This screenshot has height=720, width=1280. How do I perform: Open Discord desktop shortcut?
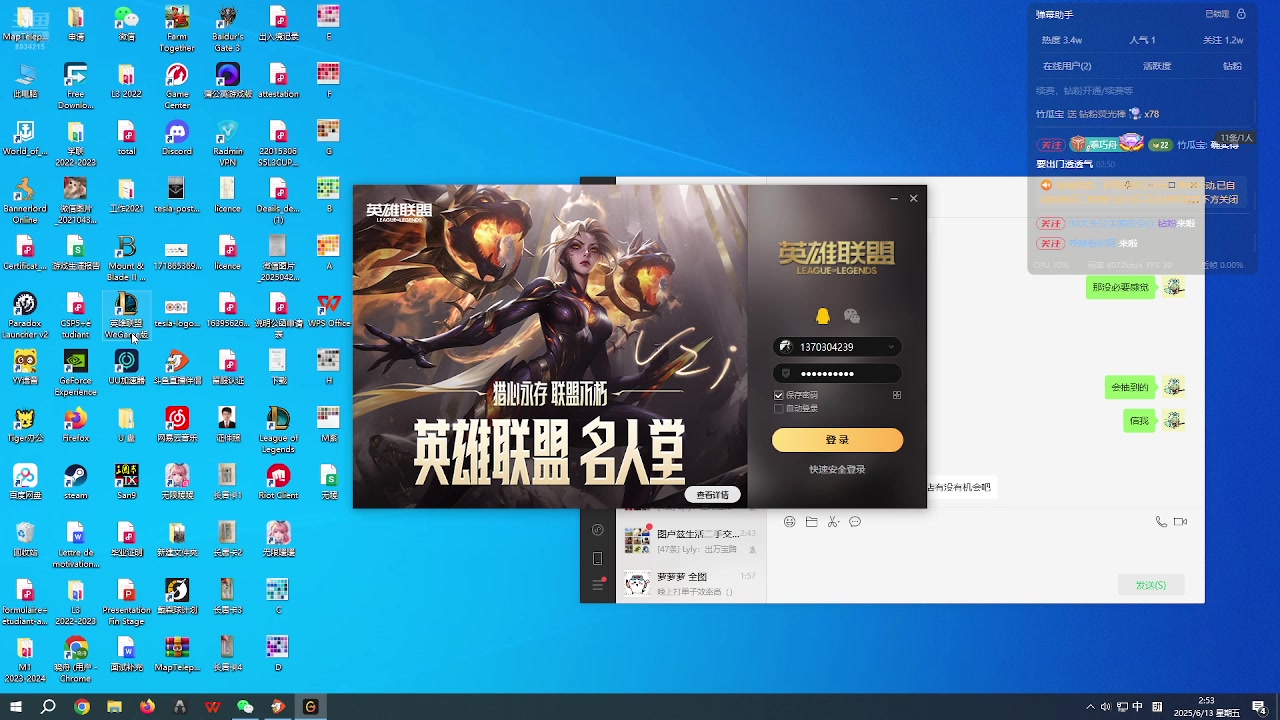pyautogui.click(x=177, y=137)
